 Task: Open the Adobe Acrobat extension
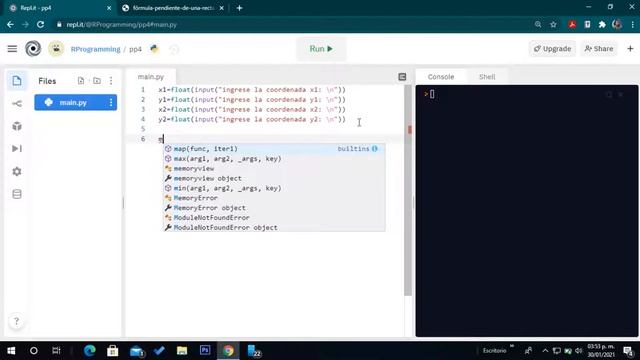572,24
